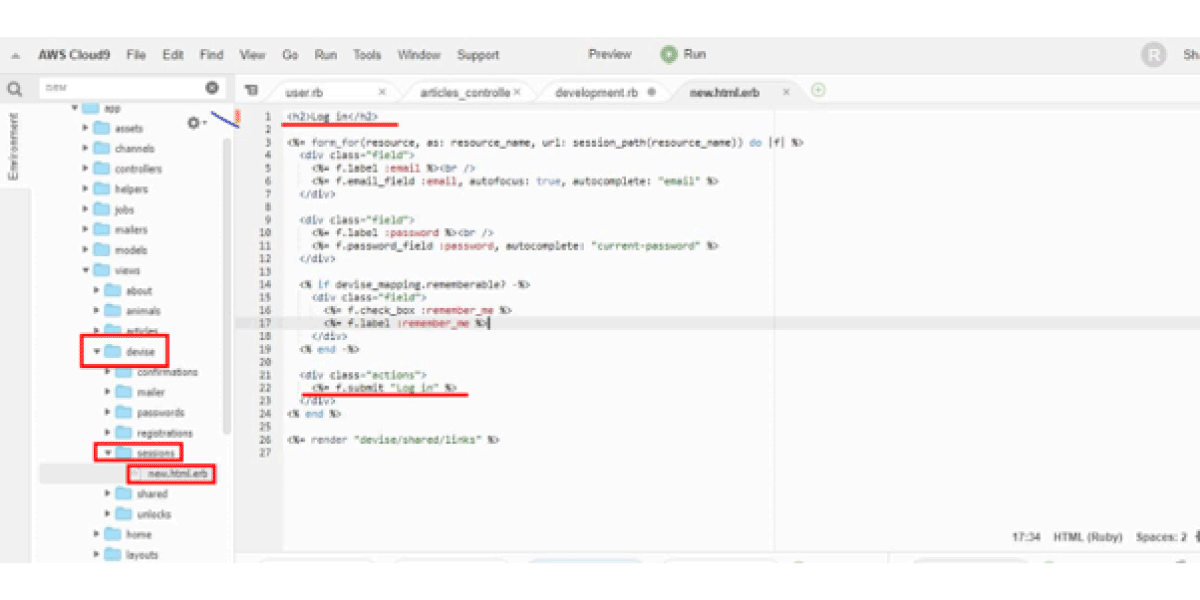Click the tab pane menu icon left of user.rb

pyautogui.click(x=251, y=91)
